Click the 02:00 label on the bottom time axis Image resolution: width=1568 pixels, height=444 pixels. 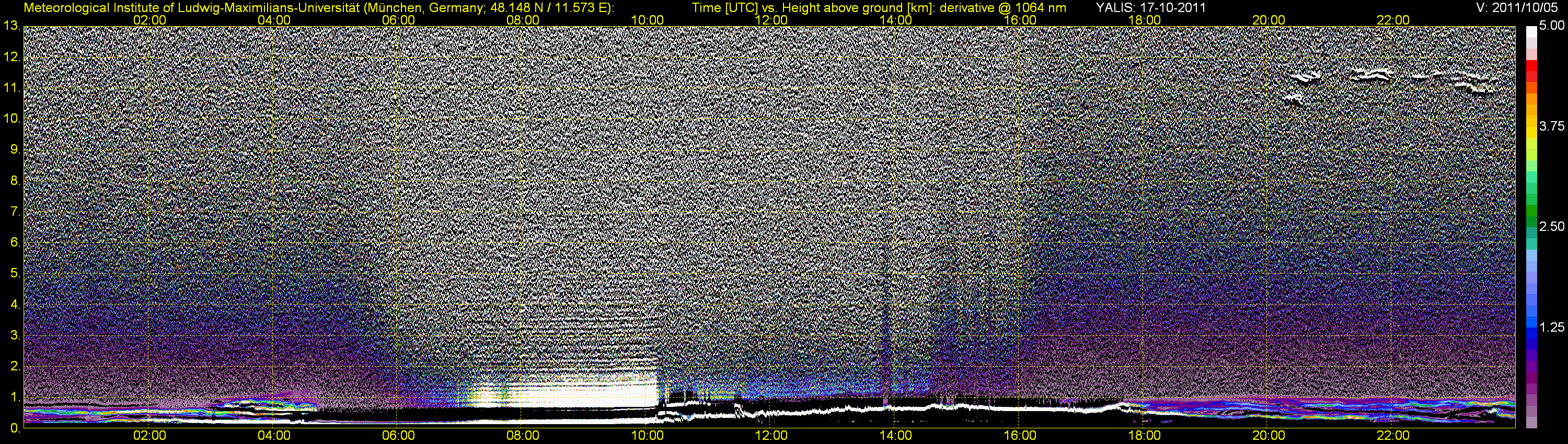tap(149, 436)
